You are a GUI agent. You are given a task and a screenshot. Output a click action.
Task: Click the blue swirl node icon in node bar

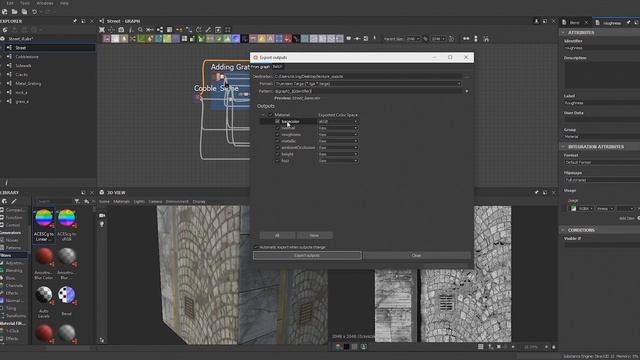(x=236, y=39)
